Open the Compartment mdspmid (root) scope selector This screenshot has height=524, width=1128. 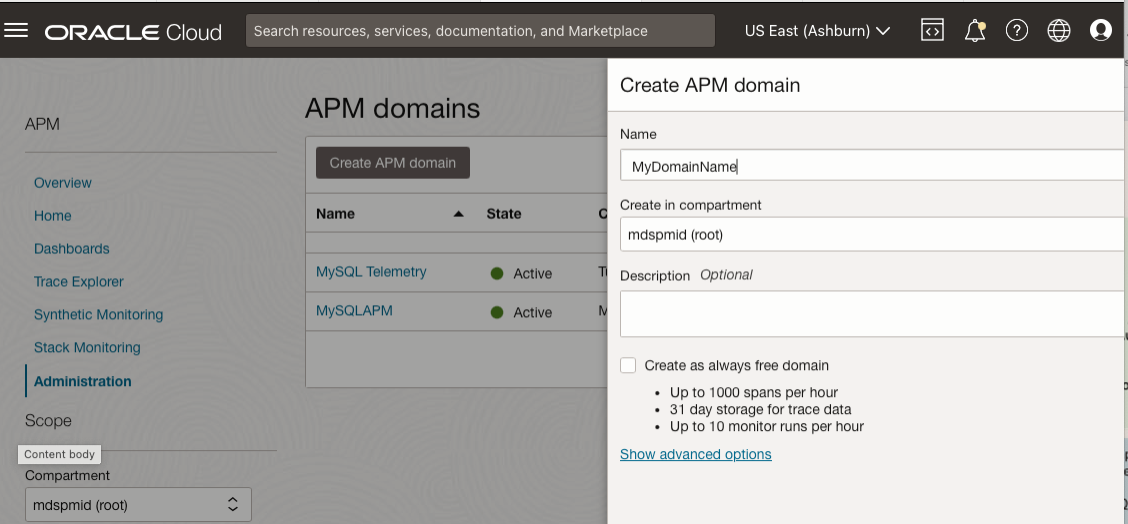(x=138, y=505)
